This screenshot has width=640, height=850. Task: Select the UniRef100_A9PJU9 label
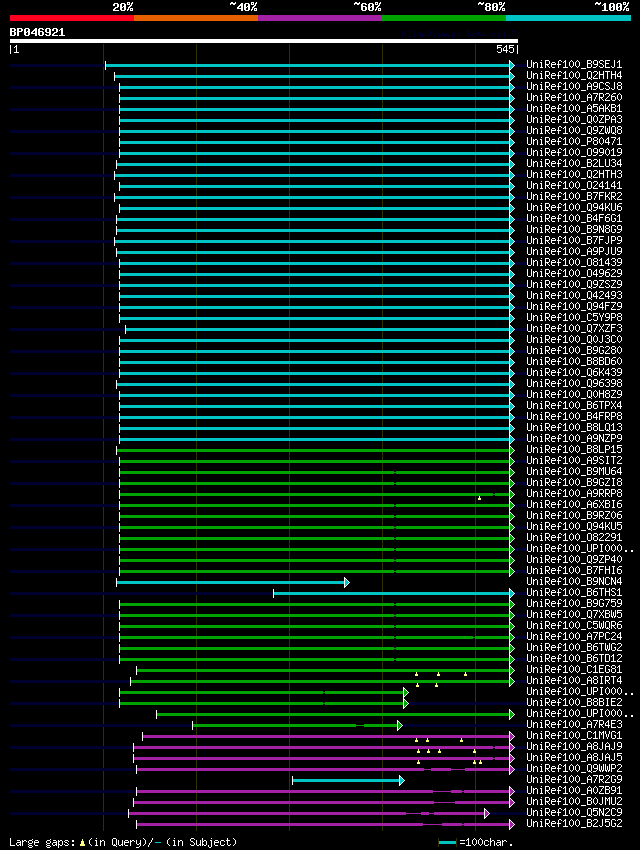pyautogui.click(x=574, y=252)
